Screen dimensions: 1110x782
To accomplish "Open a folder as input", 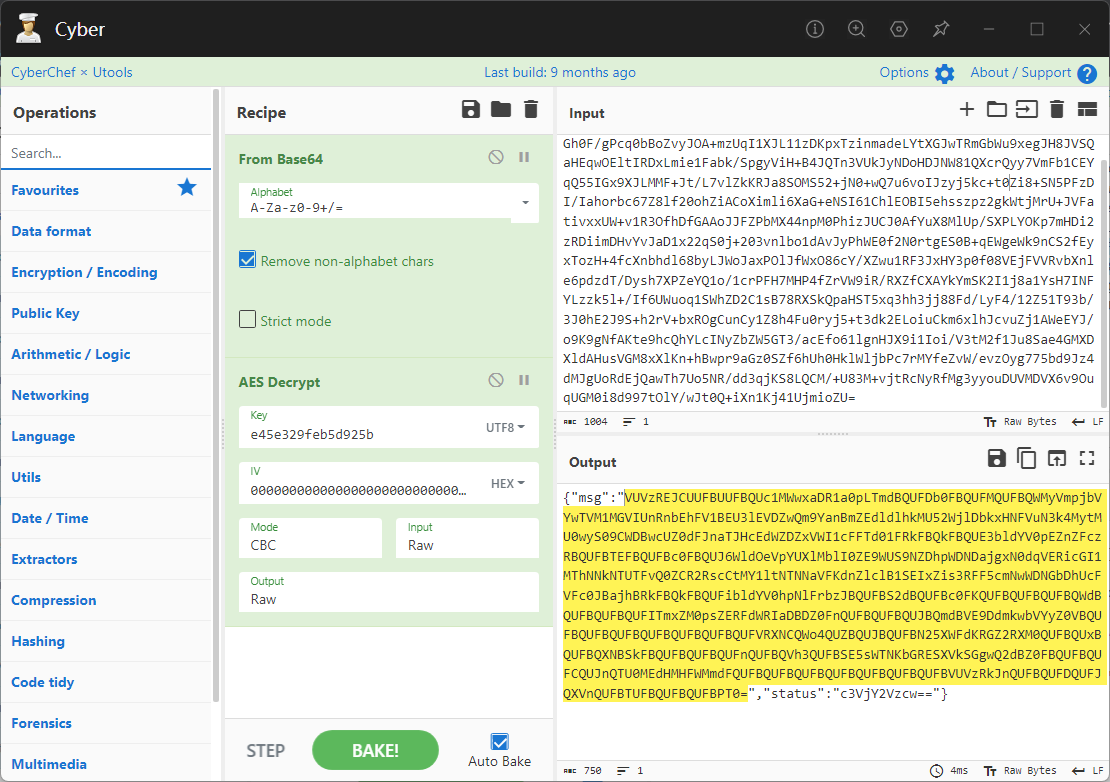I will point(997,109).
